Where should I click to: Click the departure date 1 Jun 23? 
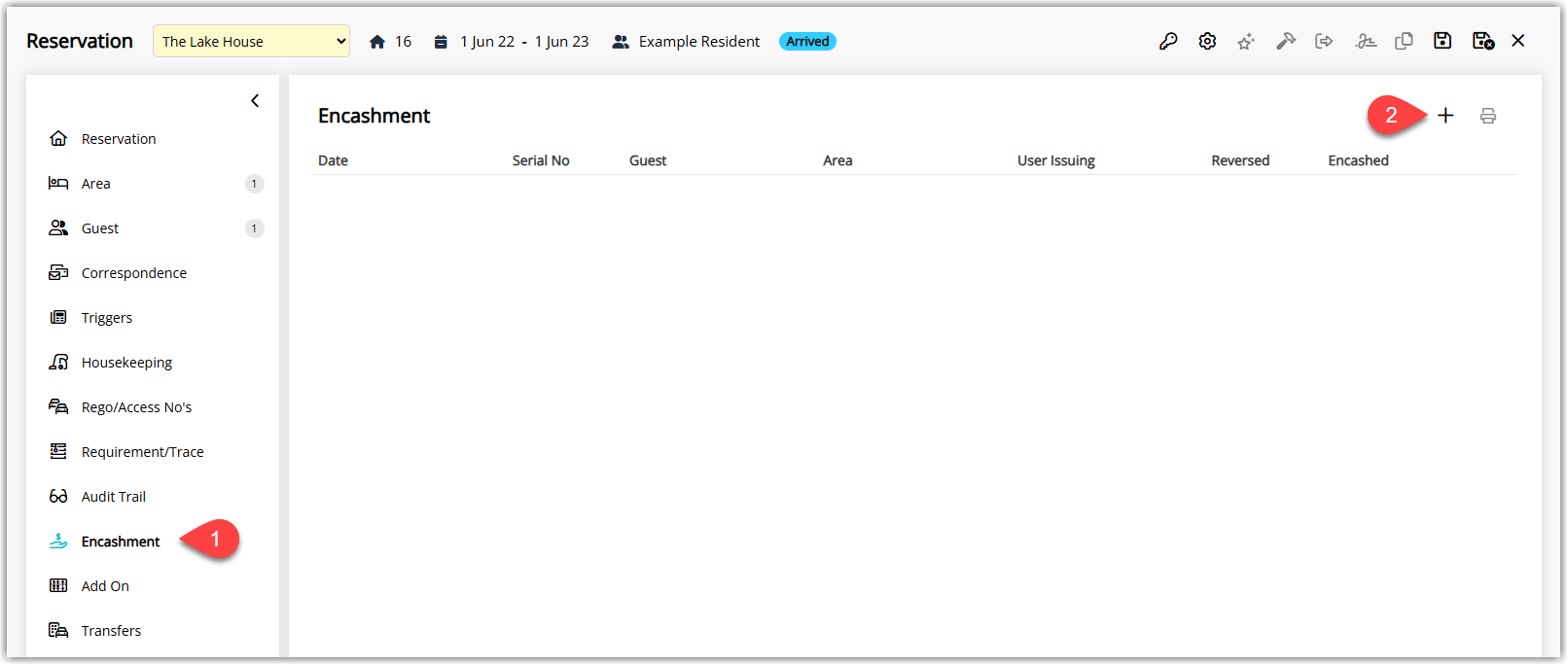(x=562, y=42)
